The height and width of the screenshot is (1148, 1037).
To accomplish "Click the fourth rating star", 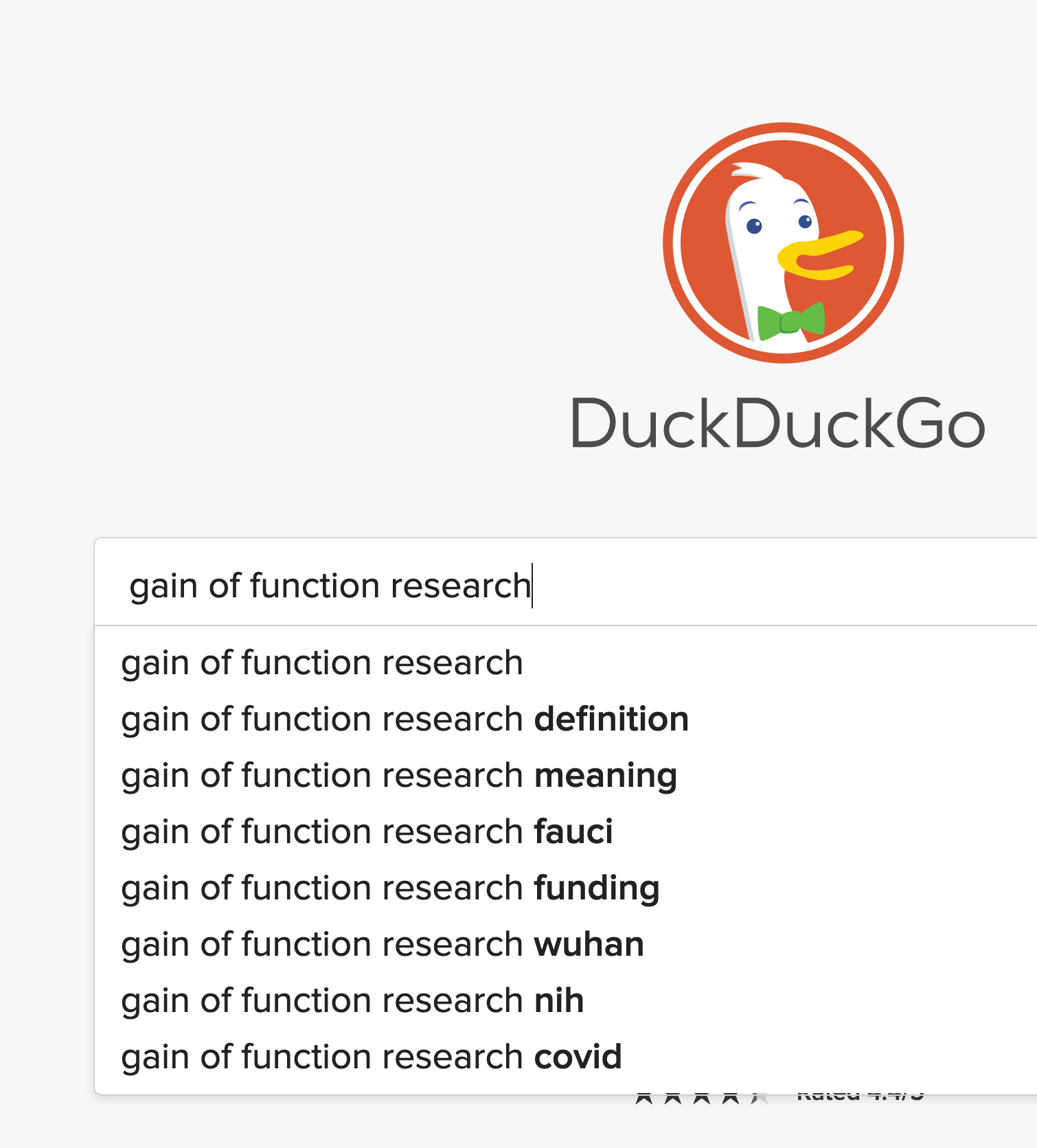I will click(x=731, y=1098).
